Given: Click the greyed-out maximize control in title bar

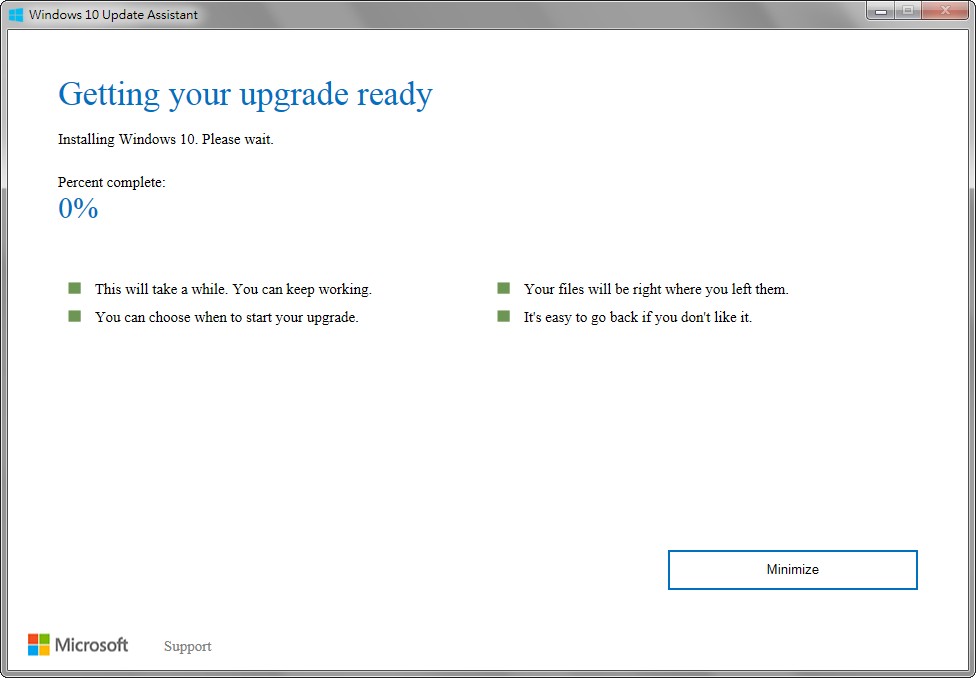Looking at the screenshot, I should point(909,12).
